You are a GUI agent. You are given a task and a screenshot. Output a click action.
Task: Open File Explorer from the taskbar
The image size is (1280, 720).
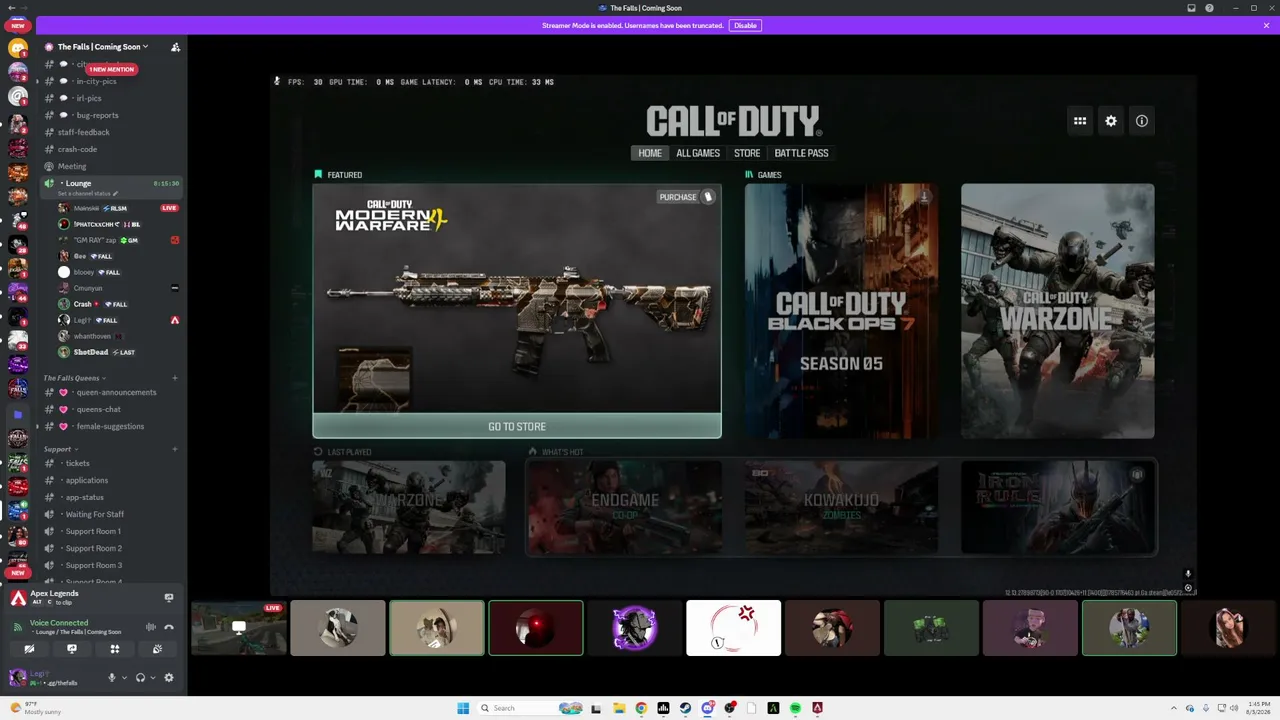(x=619, y=708)
